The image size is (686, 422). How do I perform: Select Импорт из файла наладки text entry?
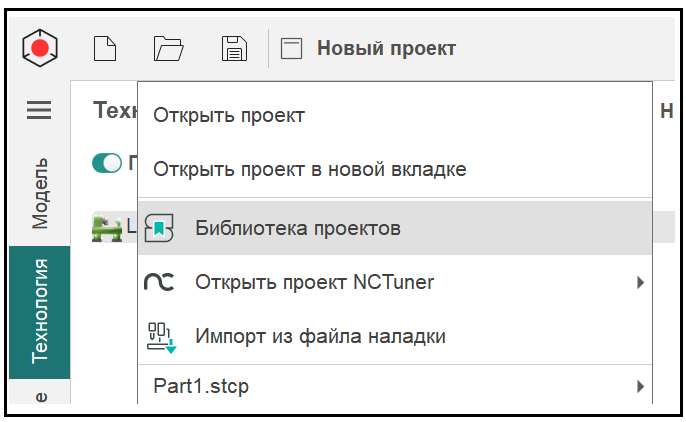click(320, 337)
